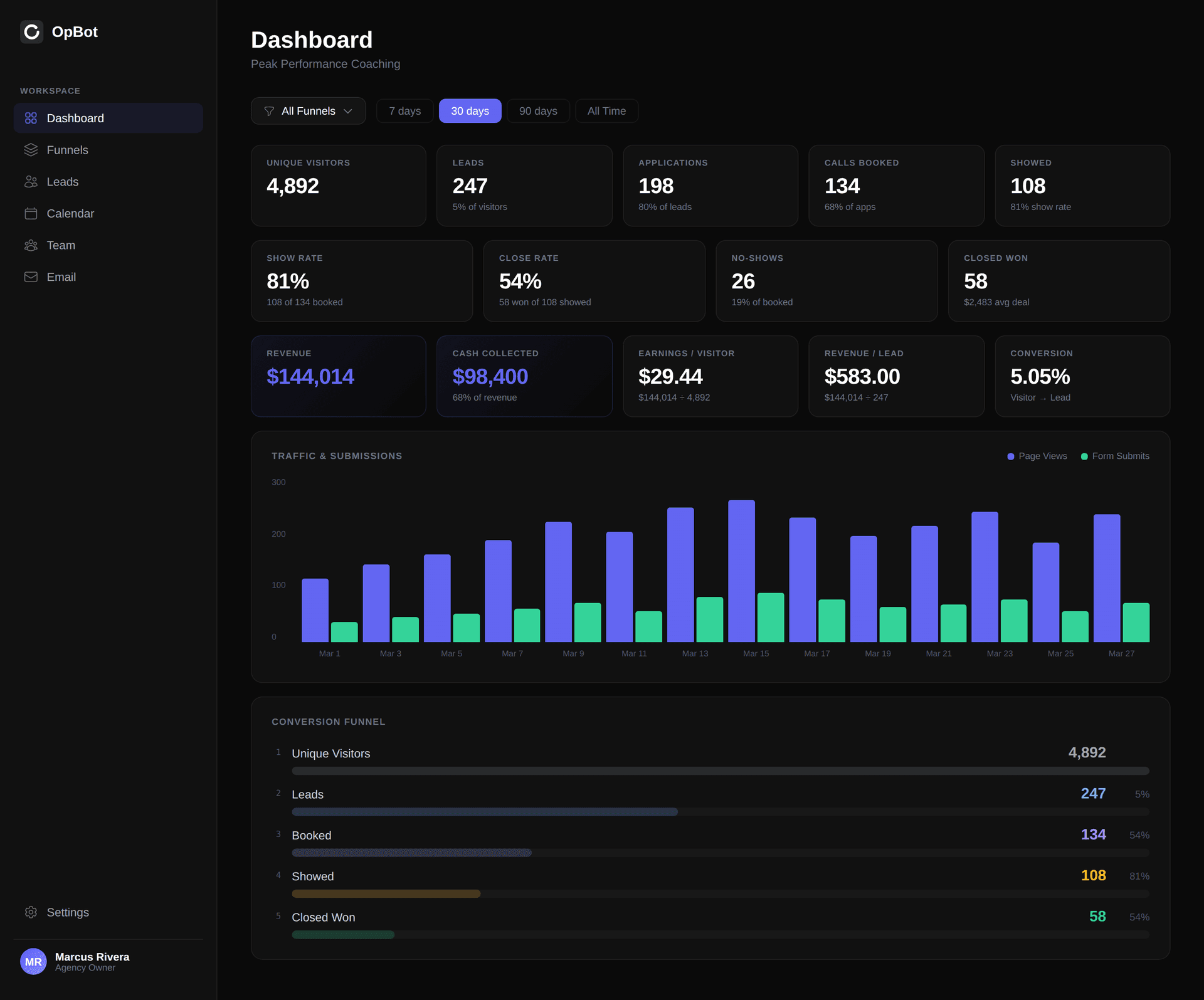
Task: Click the funnel filter icon beside All Funnels
Action: pos(269,110)
